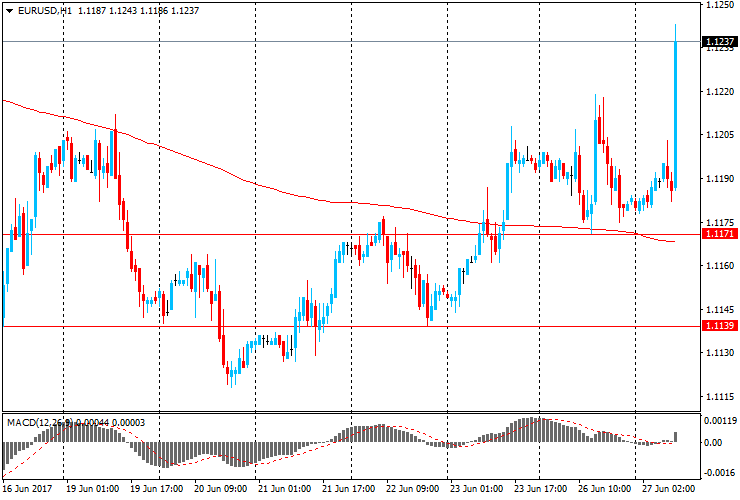Select the EURUSD,H1 chart title text

(x=45, y=10)
